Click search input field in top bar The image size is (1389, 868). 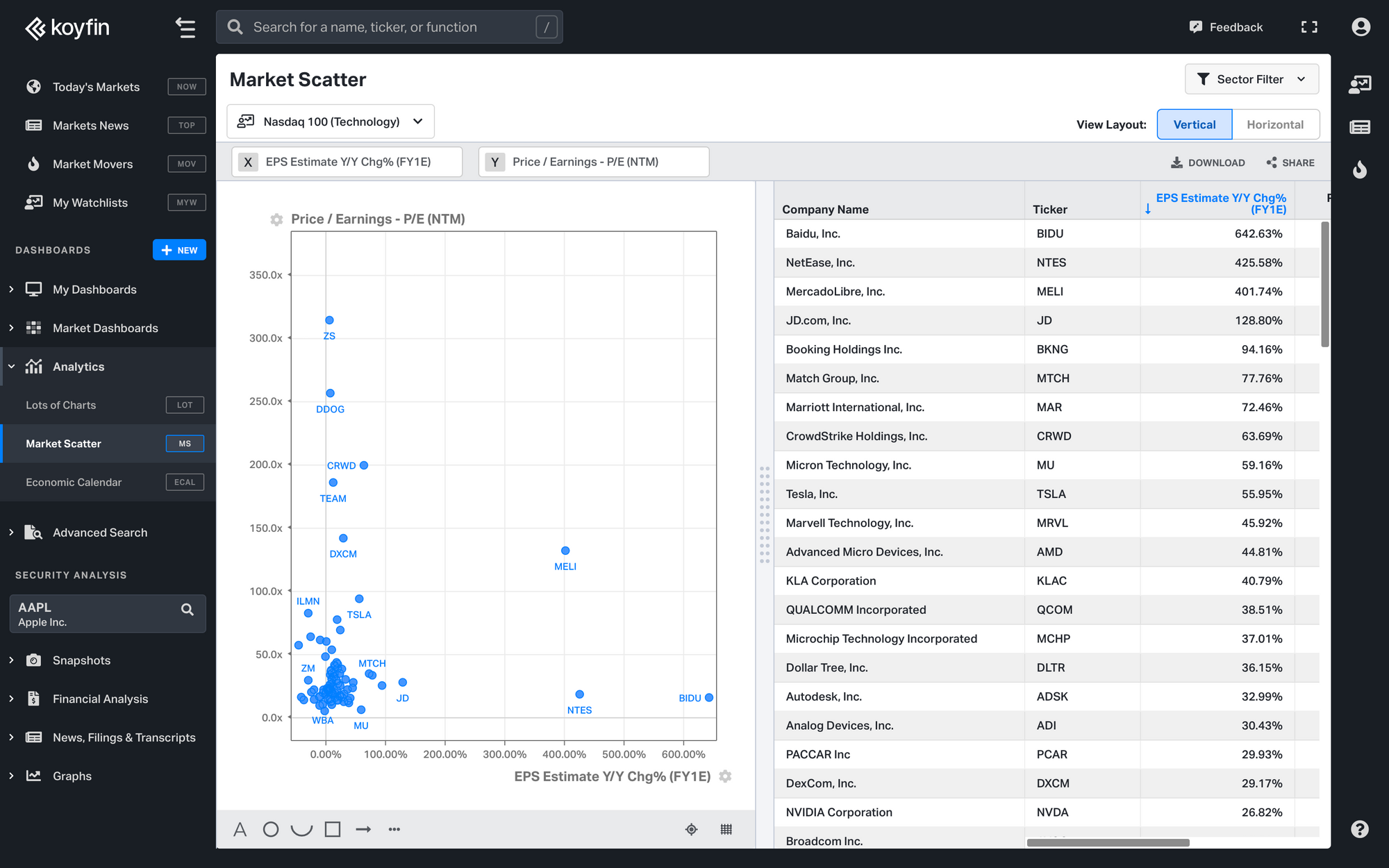point(389,27)
